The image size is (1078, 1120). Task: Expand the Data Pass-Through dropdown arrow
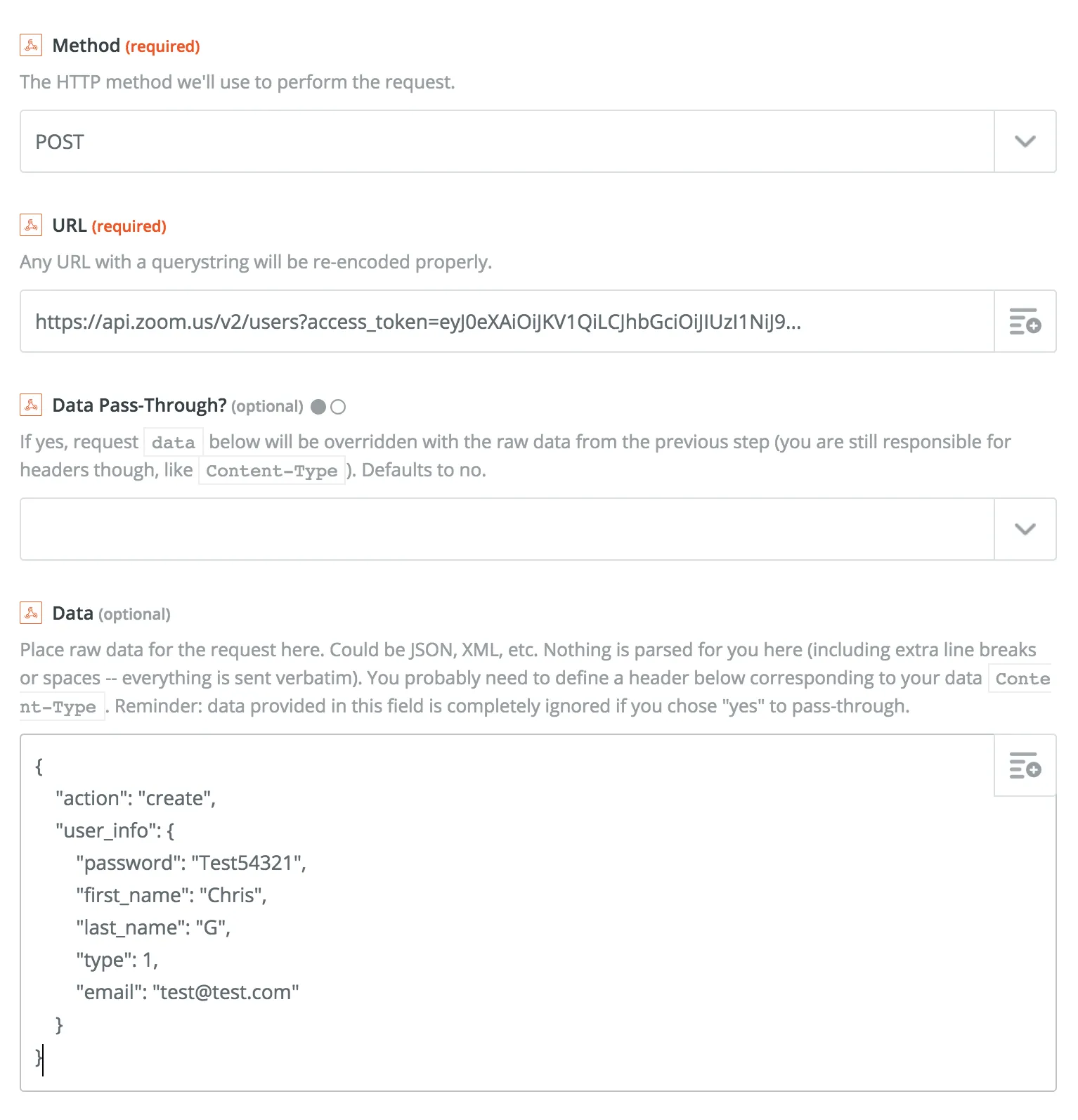(x=1025, y=530)
